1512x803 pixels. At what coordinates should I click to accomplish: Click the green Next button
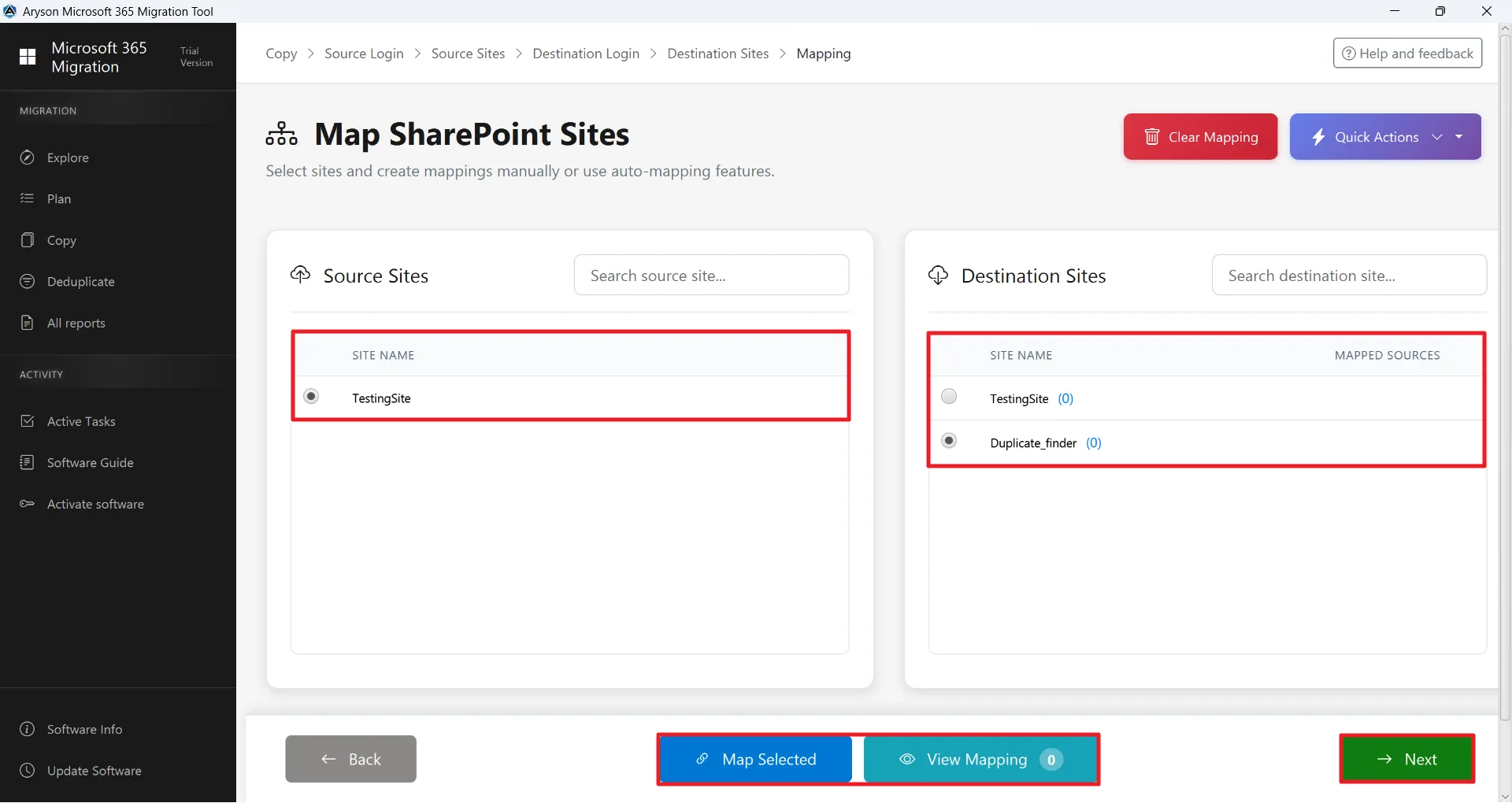coord(1406,759)
